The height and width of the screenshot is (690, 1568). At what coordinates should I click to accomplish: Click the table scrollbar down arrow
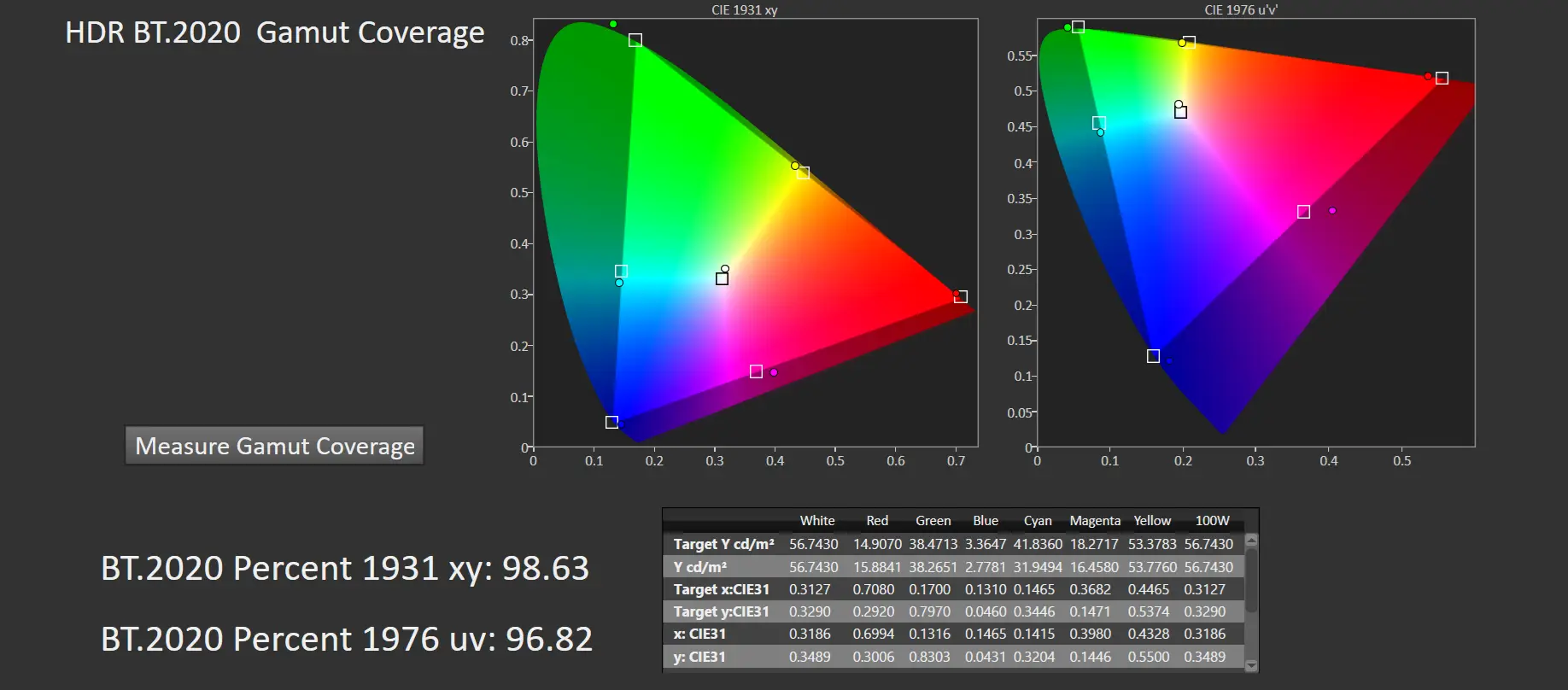[1251, 665]
